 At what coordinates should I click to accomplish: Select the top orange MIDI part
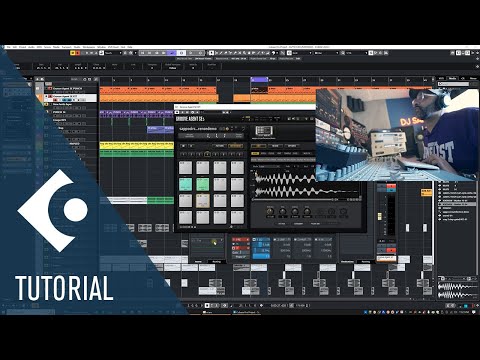click(x=158, y=90)
